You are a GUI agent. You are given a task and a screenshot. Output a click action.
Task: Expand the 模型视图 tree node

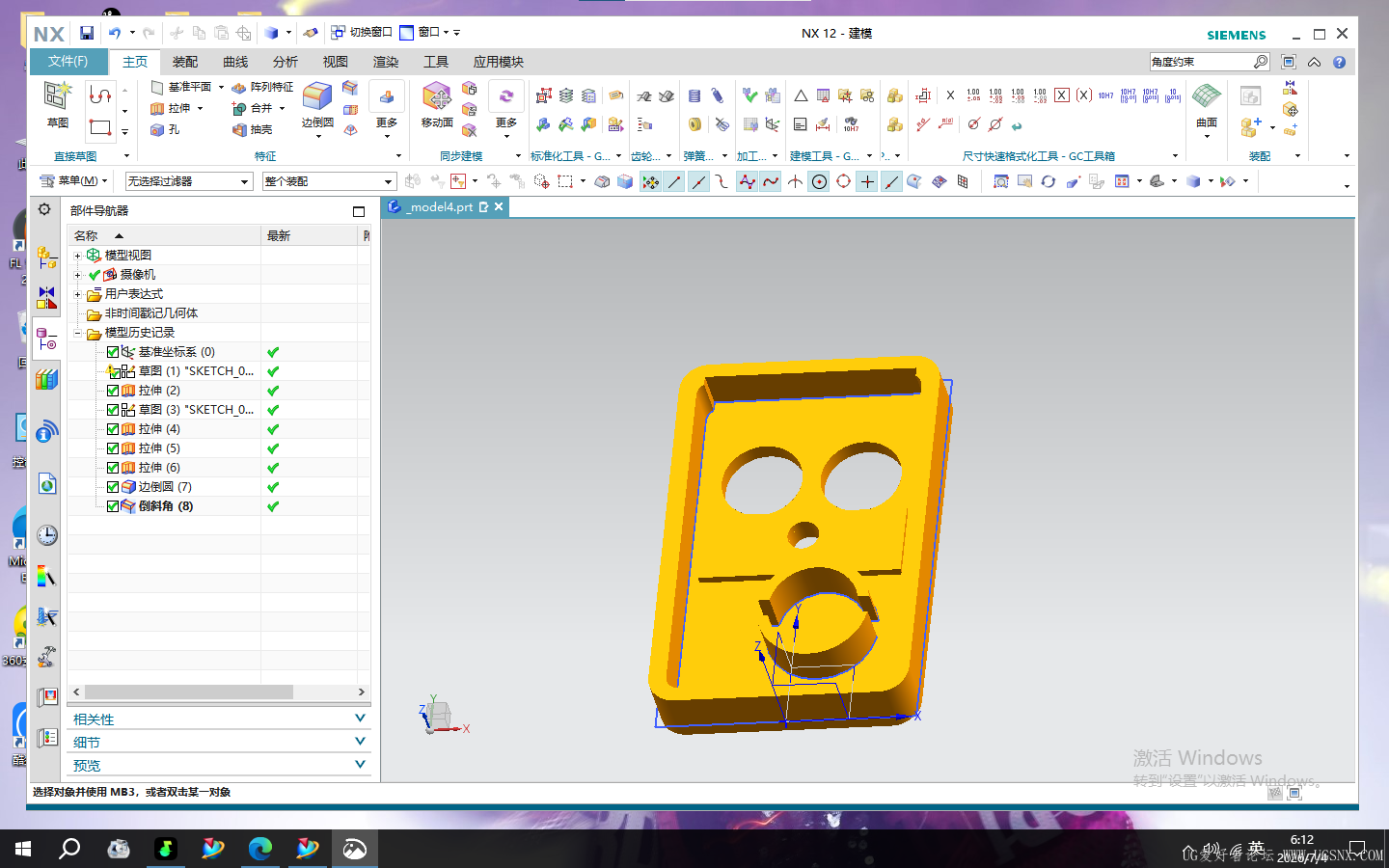tap(78, 256)
